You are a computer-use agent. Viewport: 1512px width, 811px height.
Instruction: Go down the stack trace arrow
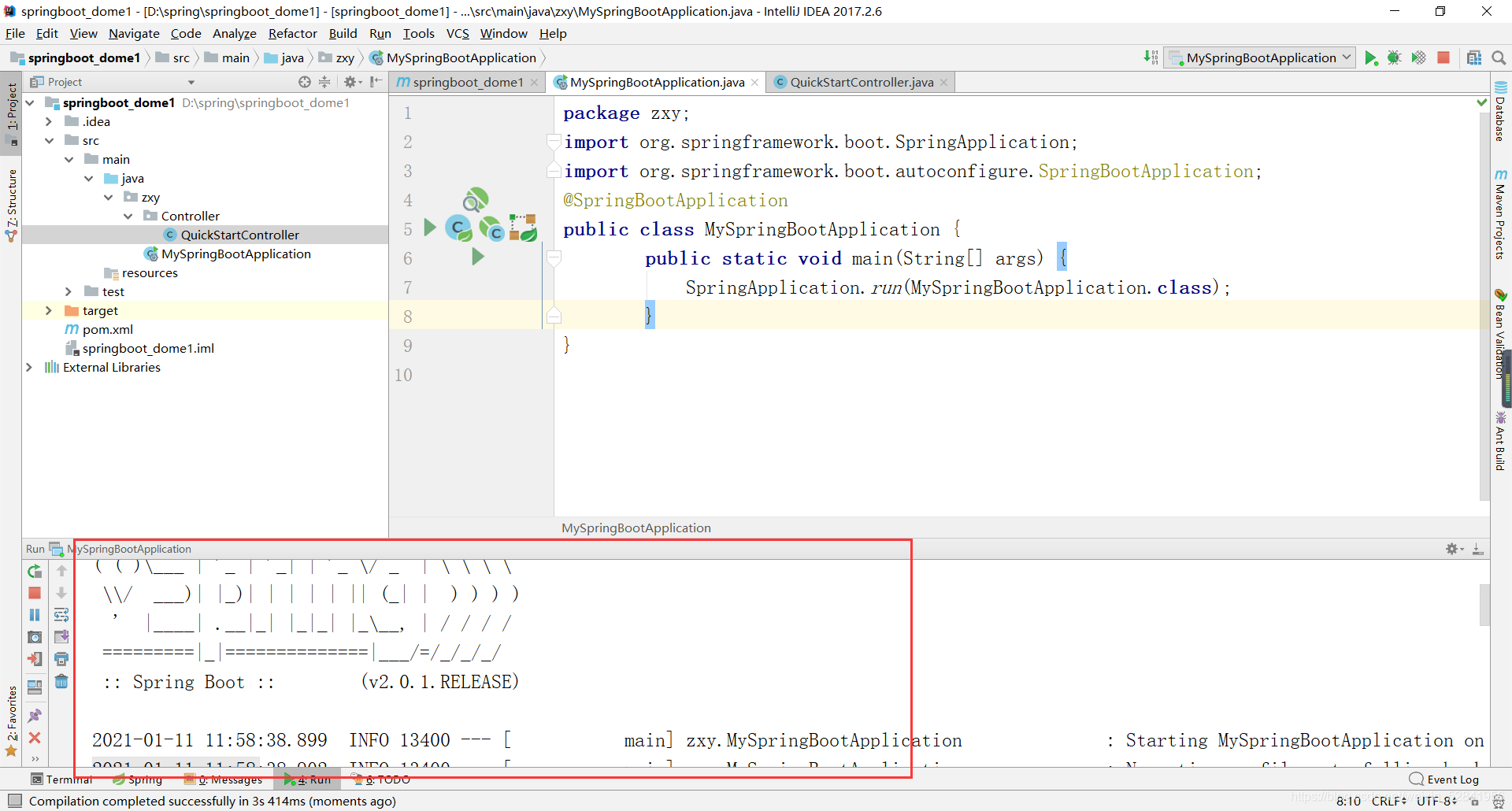coord(61,593)
